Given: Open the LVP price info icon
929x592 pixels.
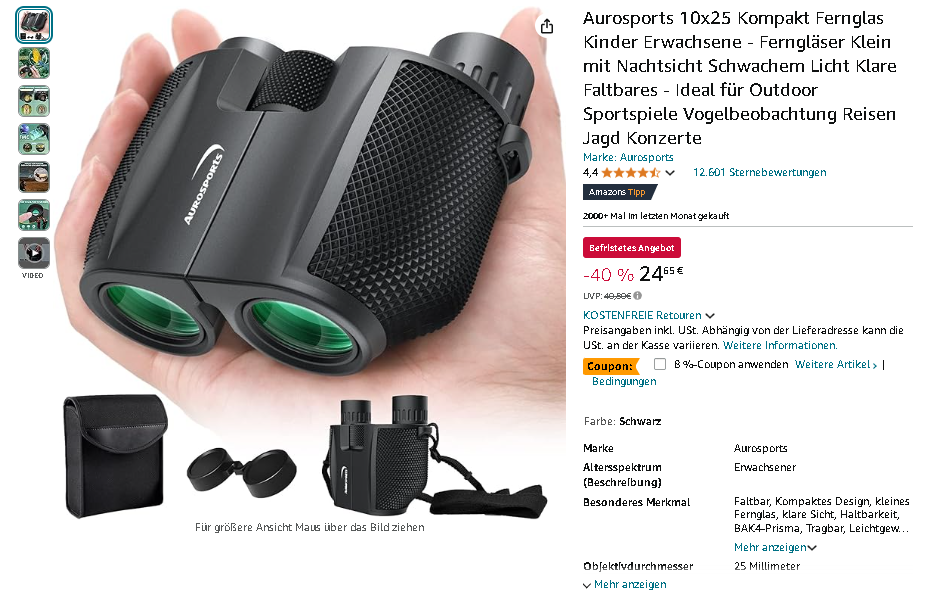Looking at the screenshot, I should tap(638, 295).
